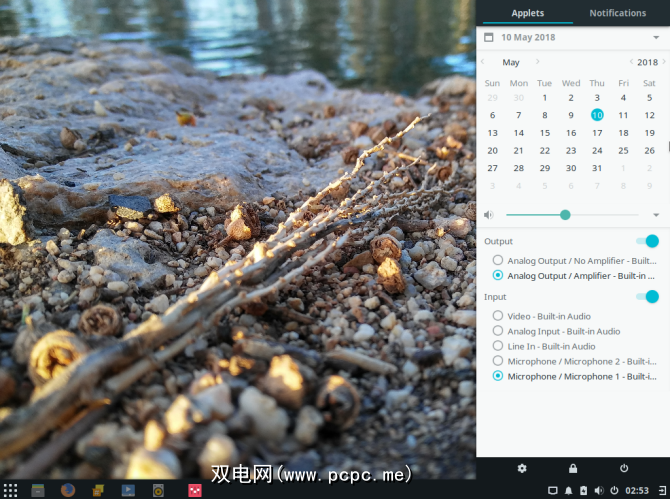Select Video - Built-in Audio input
Screen dimensions: 670x499
[497, 316]
